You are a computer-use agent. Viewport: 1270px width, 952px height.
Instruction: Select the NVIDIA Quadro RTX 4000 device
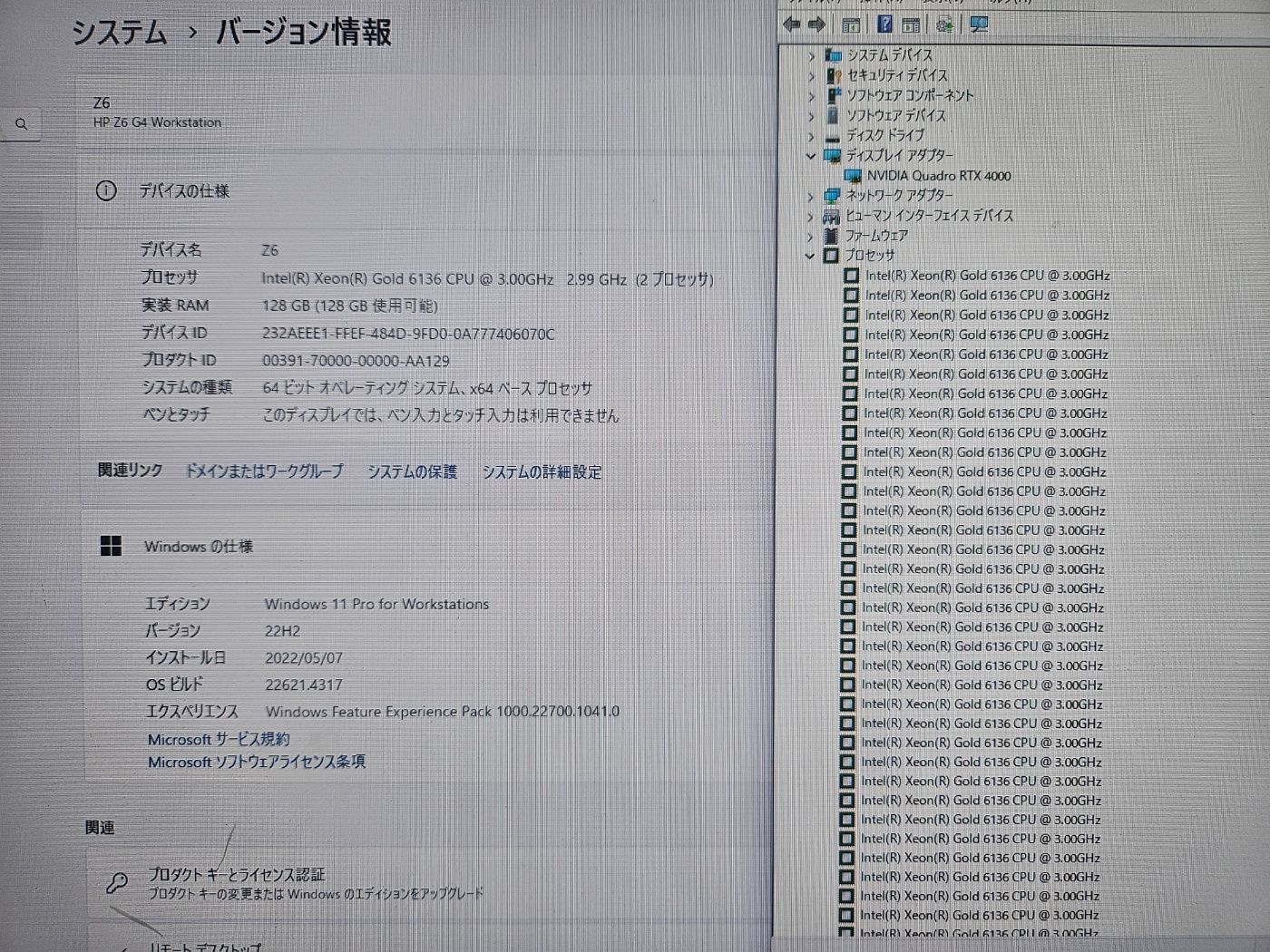point(938,176)
